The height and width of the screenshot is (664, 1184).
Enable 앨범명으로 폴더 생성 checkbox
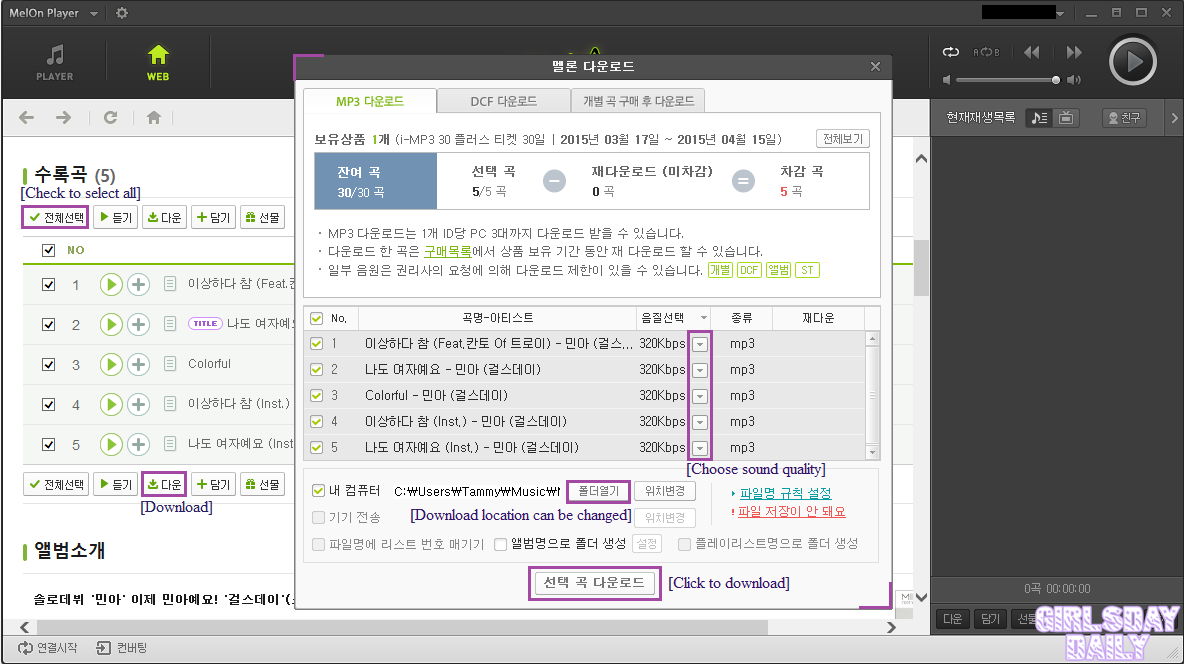500,544
